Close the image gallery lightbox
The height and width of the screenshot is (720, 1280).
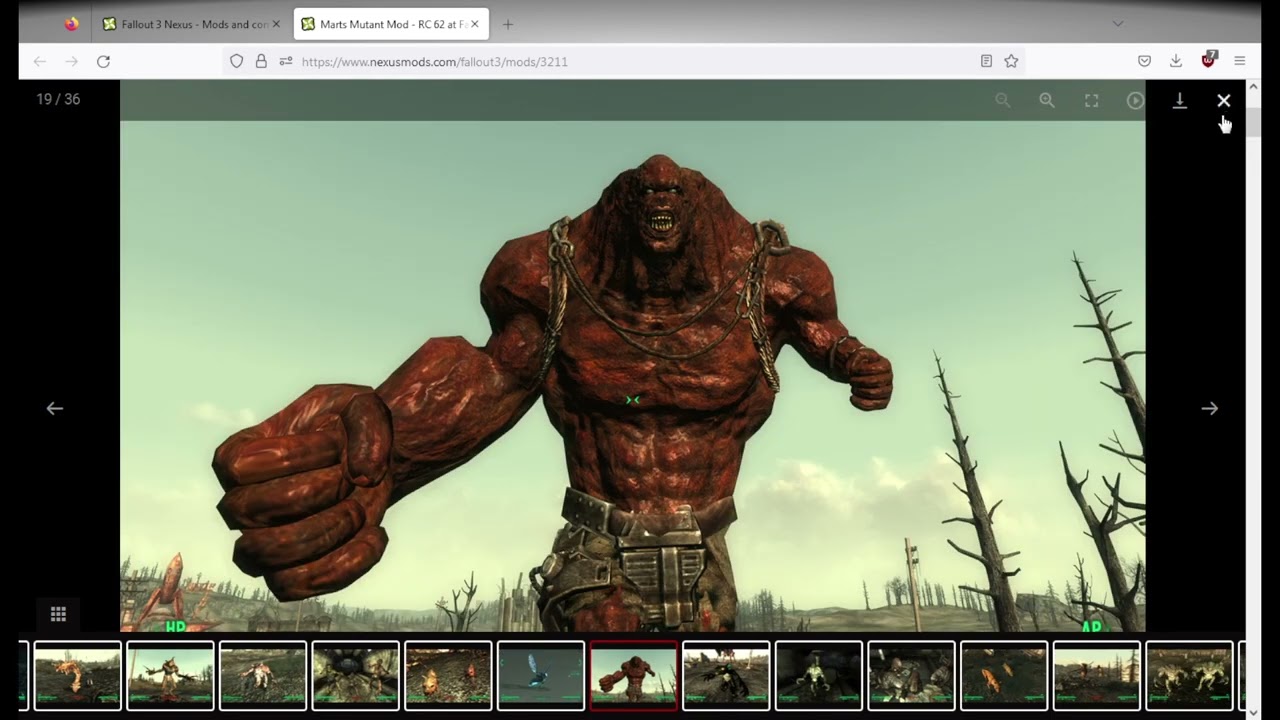coord(1223,100)
